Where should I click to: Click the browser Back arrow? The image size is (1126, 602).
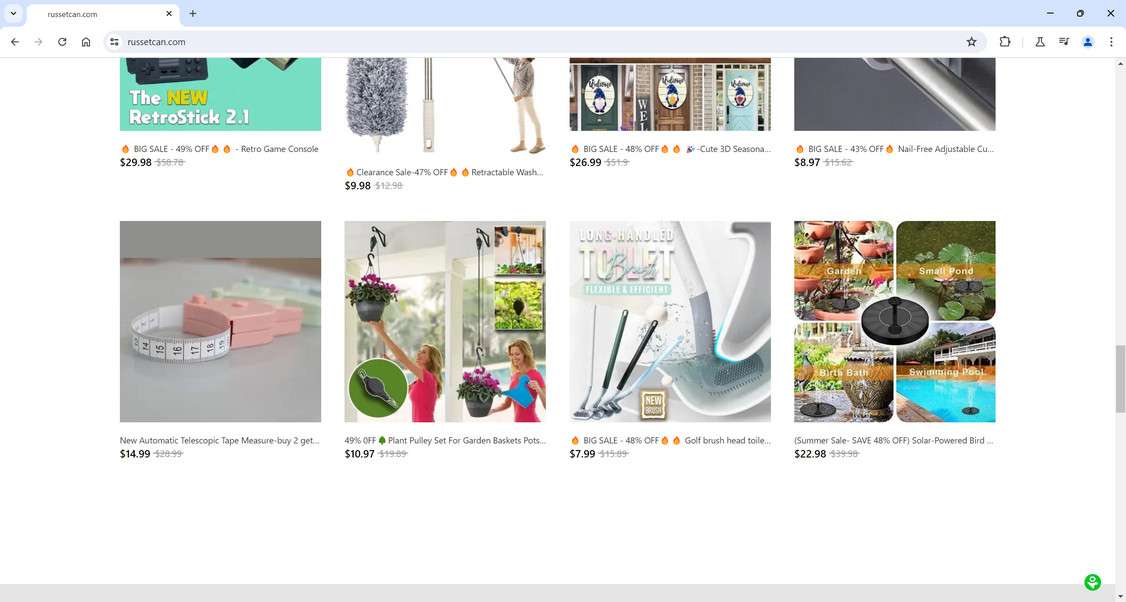[x=14, y=42]
